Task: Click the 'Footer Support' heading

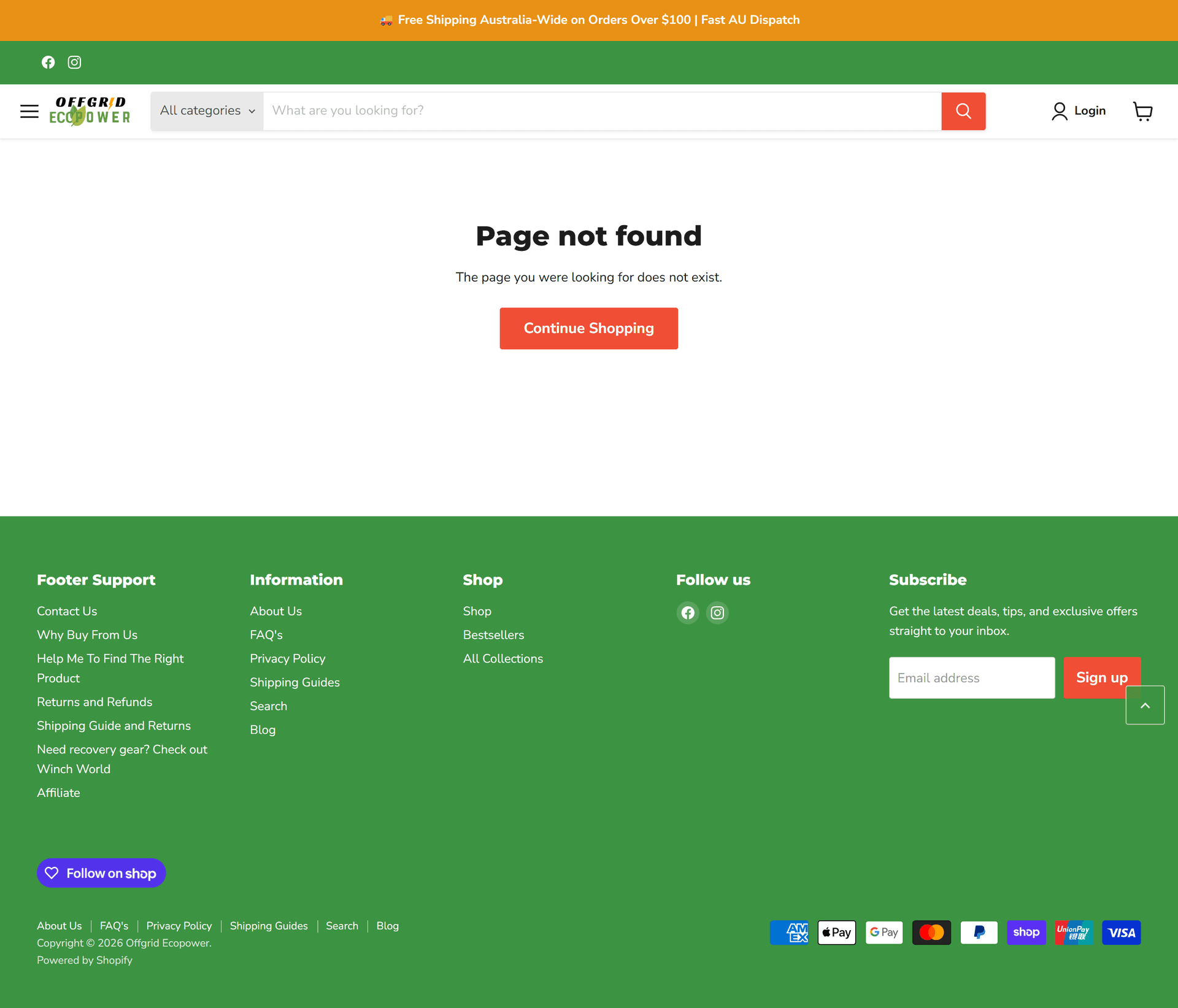Action: (96, 580)
